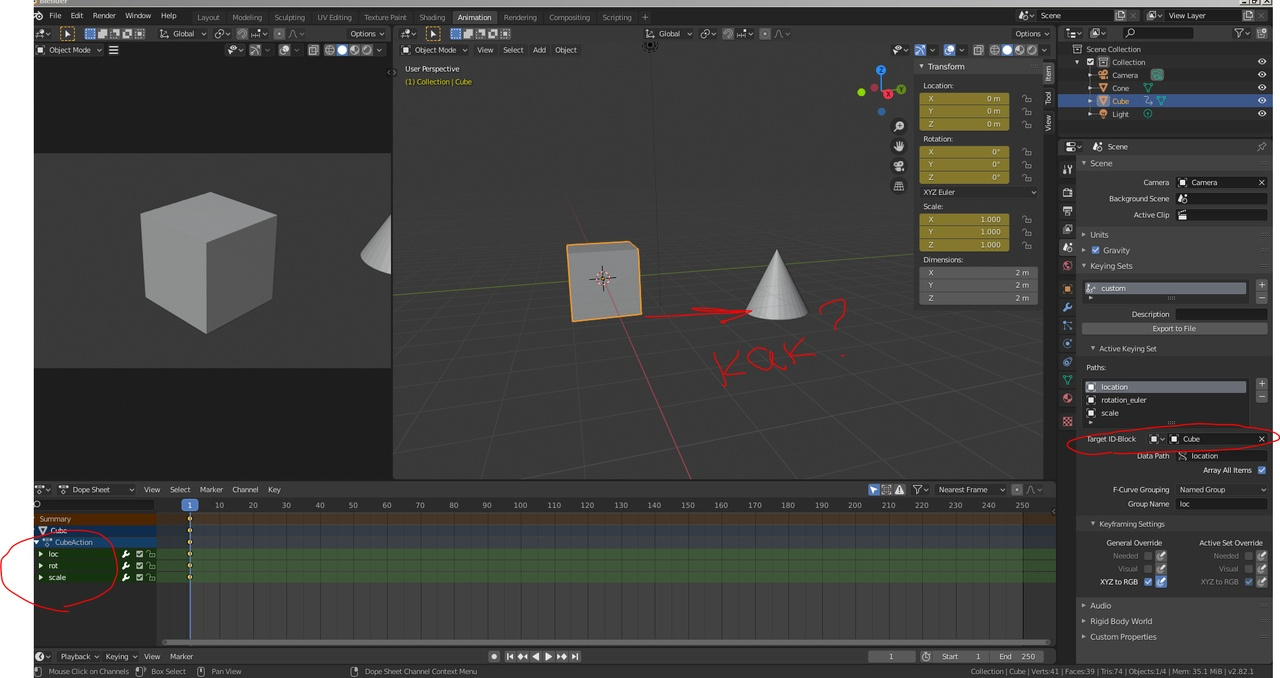The width and height of the screenshot is (1280, 678).
Task: Toggle camera view with the camera gizmo icon
Action: 899,166
